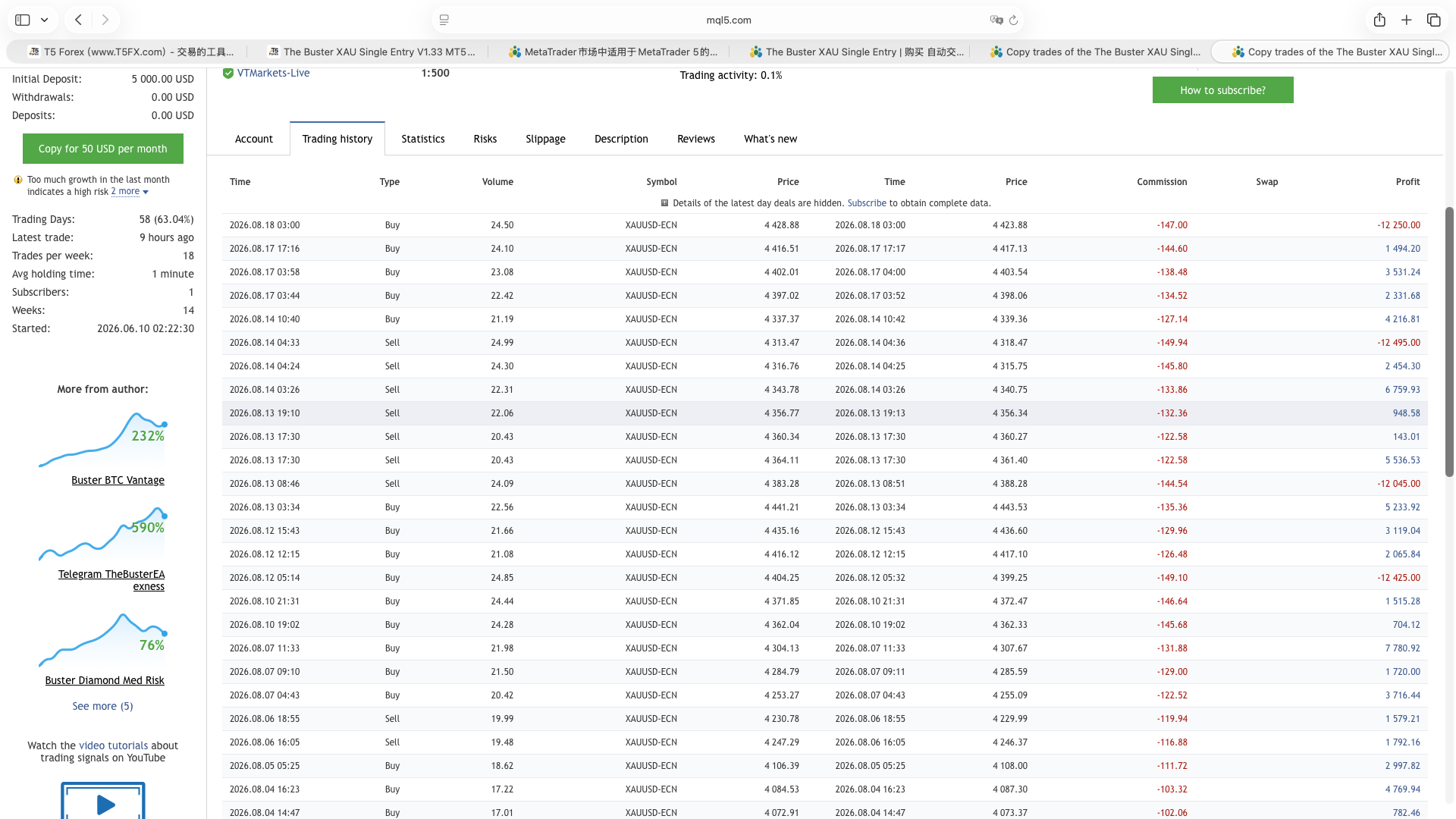
Task: Play the YouTube tutorial video icon
Action: (x=103, y=802)
